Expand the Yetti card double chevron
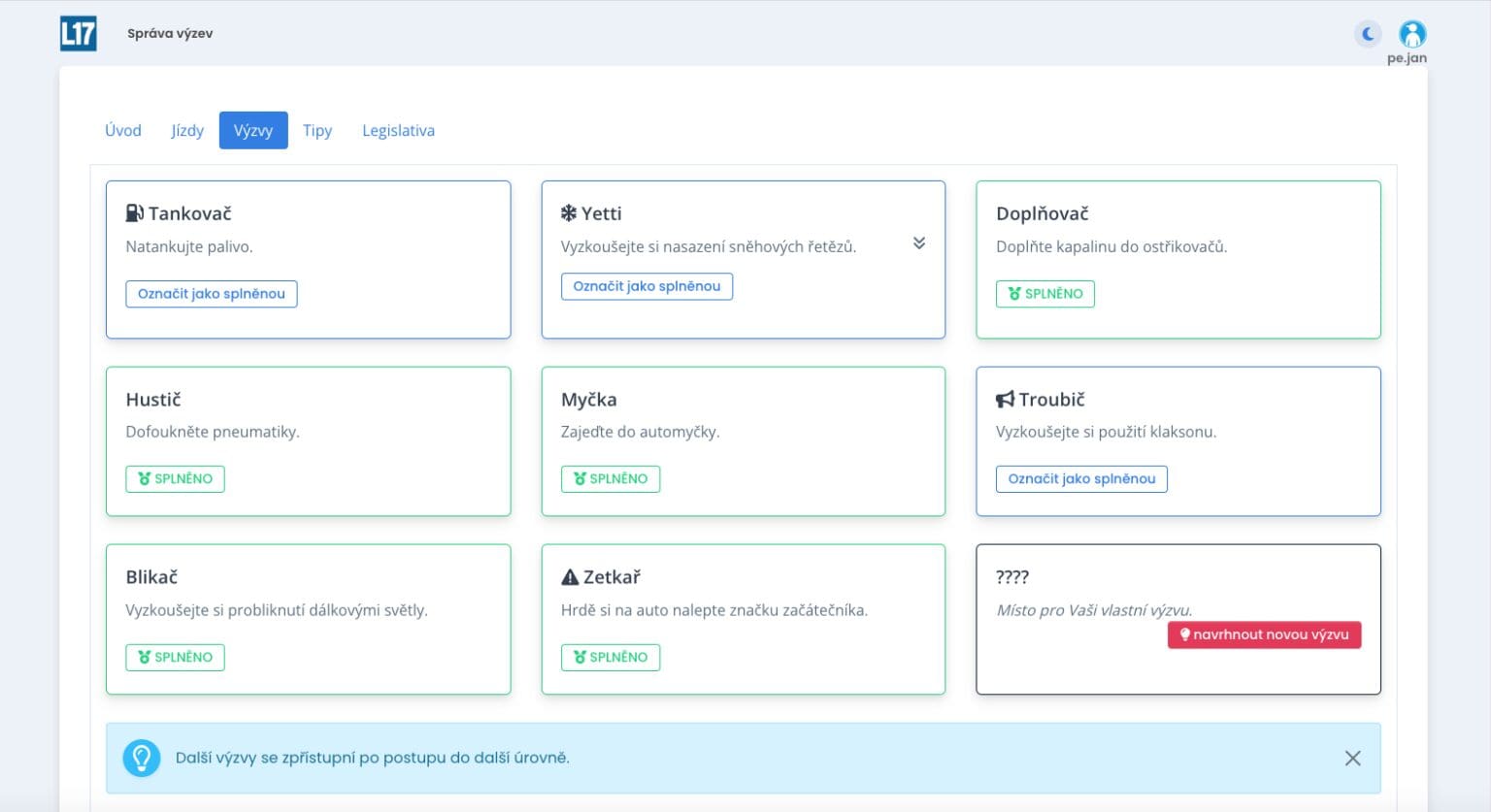Viewport: 1491px width, 812px height. coord(919,243)
